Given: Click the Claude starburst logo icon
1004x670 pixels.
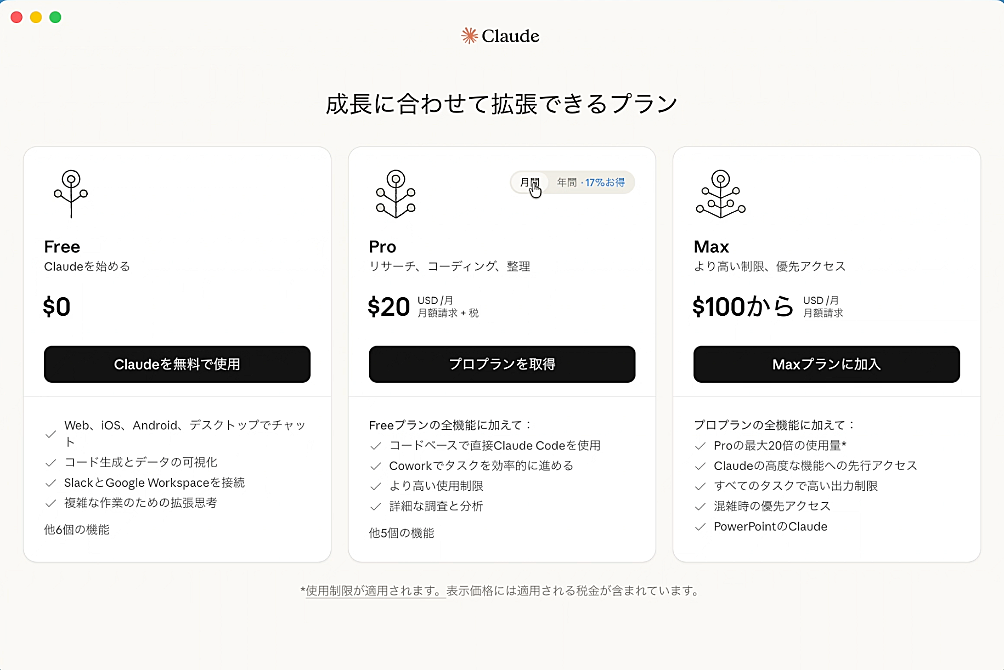Looking at the screenshot, I should [469, 36].
